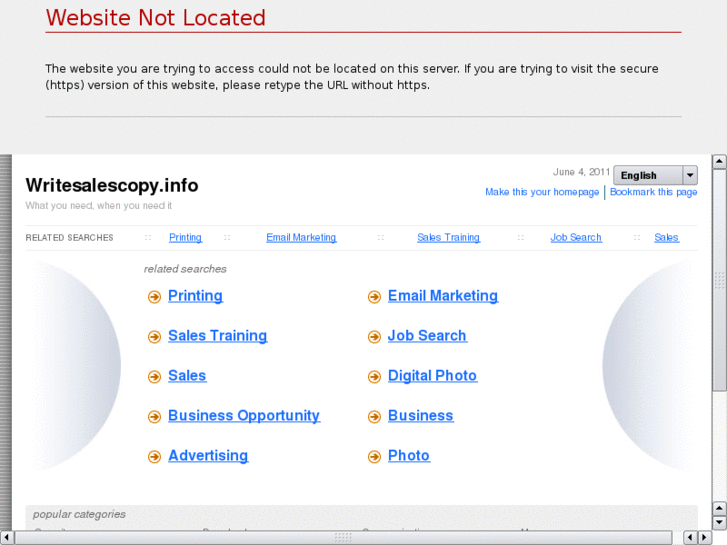
Task: Click the arrow icon beside Email Marketing
Action: click(x=374, y=297)
